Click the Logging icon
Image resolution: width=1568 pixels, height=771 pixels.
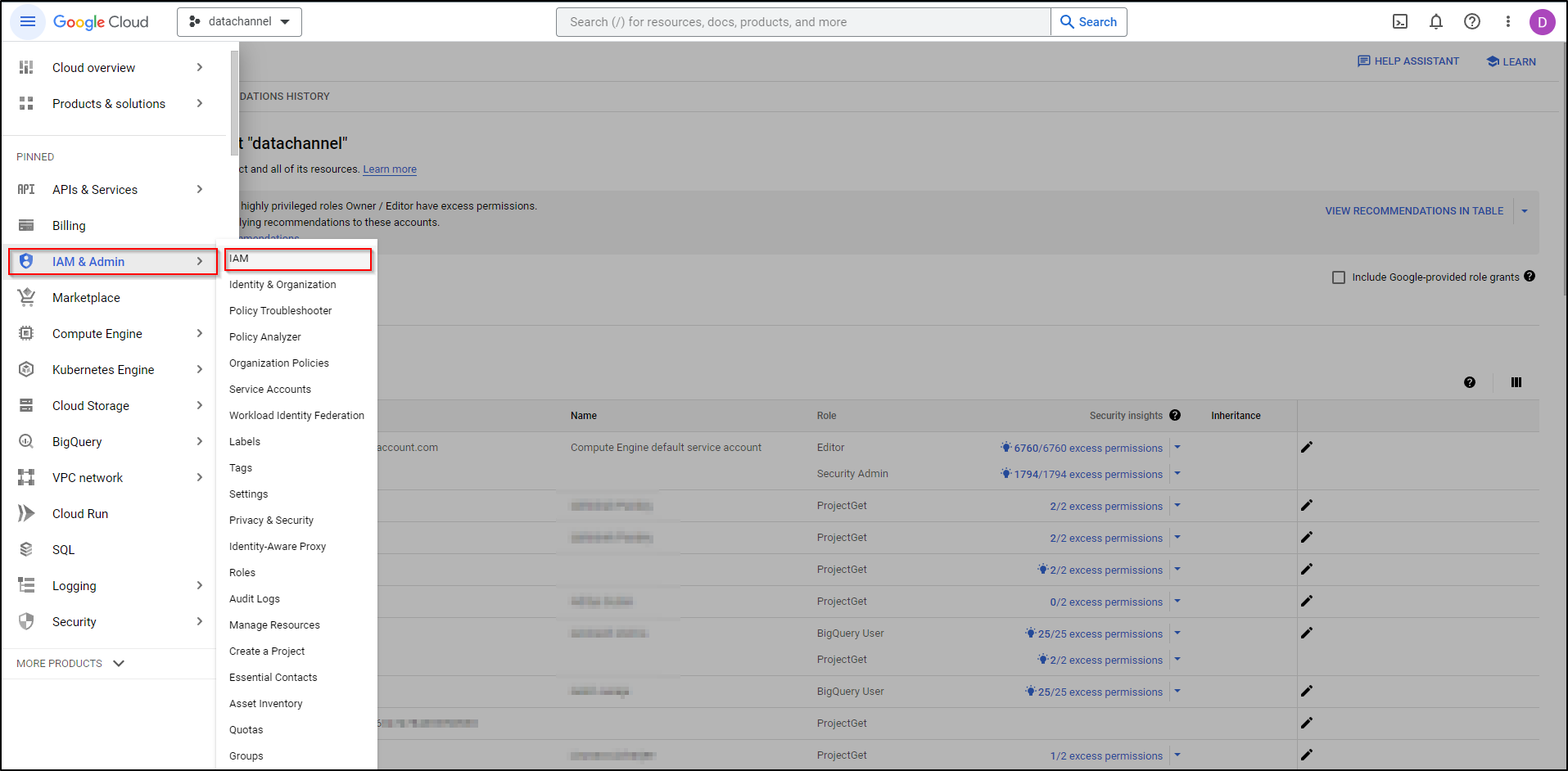pos(26,585)
